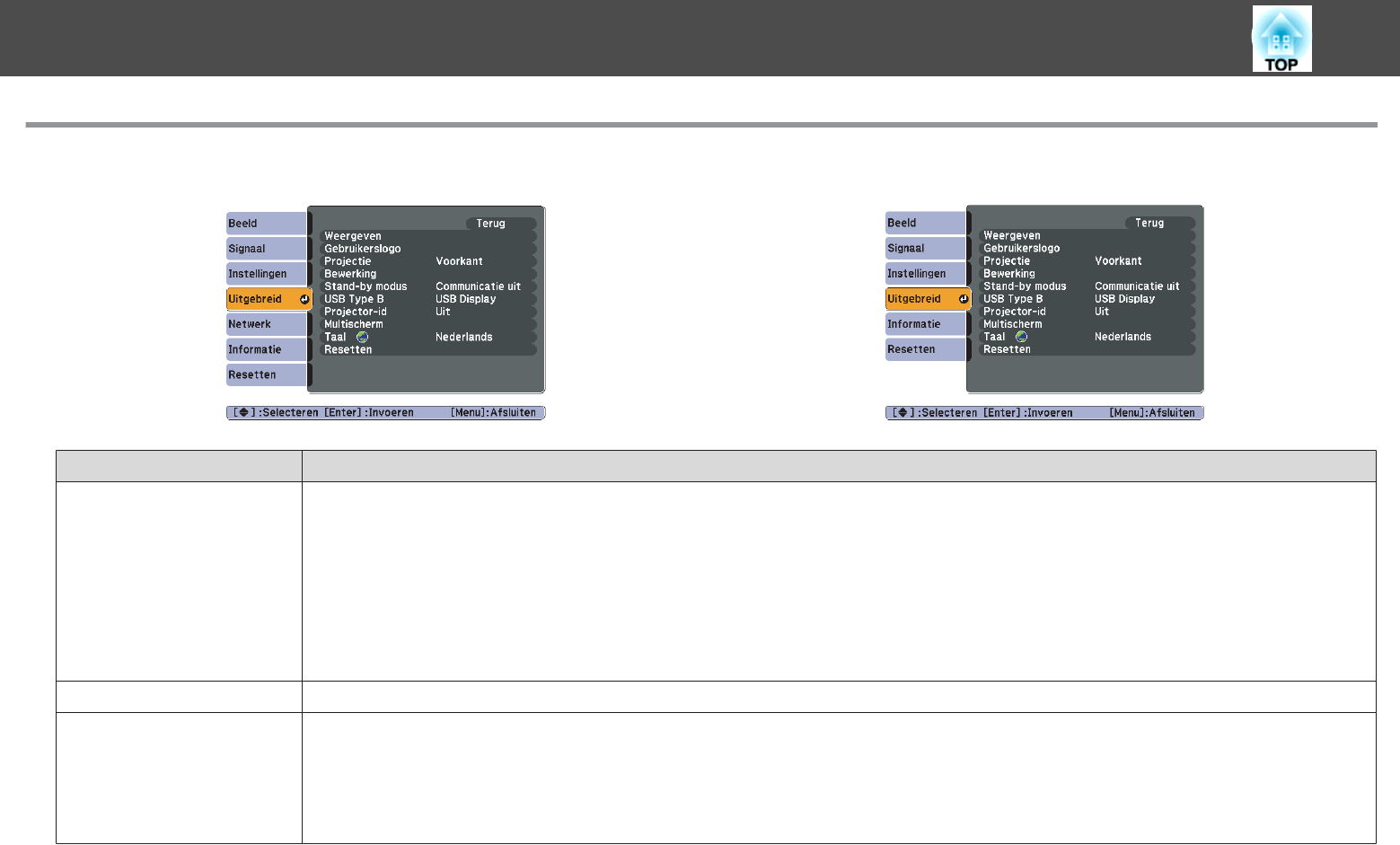
Task: Open Informatie tab in right menu screenshot
Action: (926, 324)
